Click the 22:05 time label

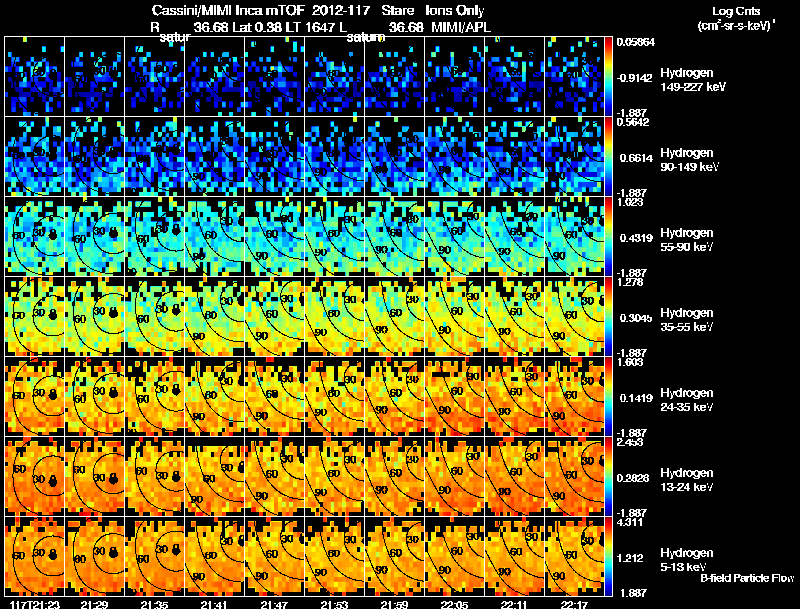pos(455,605)
